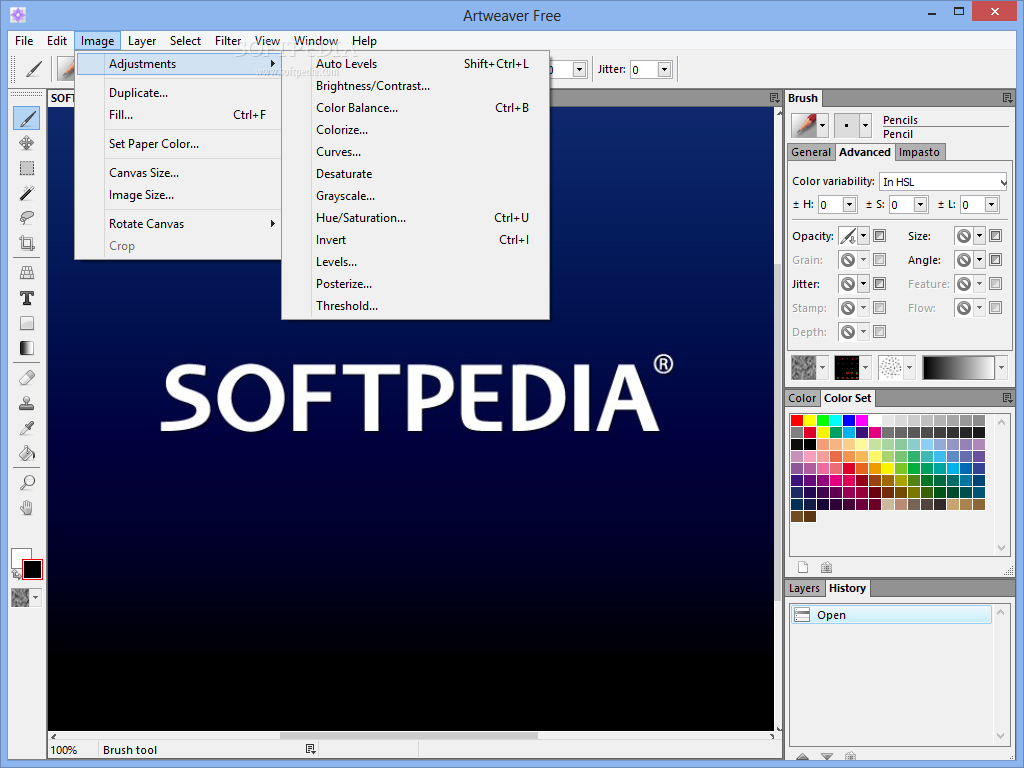The width and height of the screenshot is (1024, 768).
Task: Open the ± L value dropdown
Action: (991, 205)
